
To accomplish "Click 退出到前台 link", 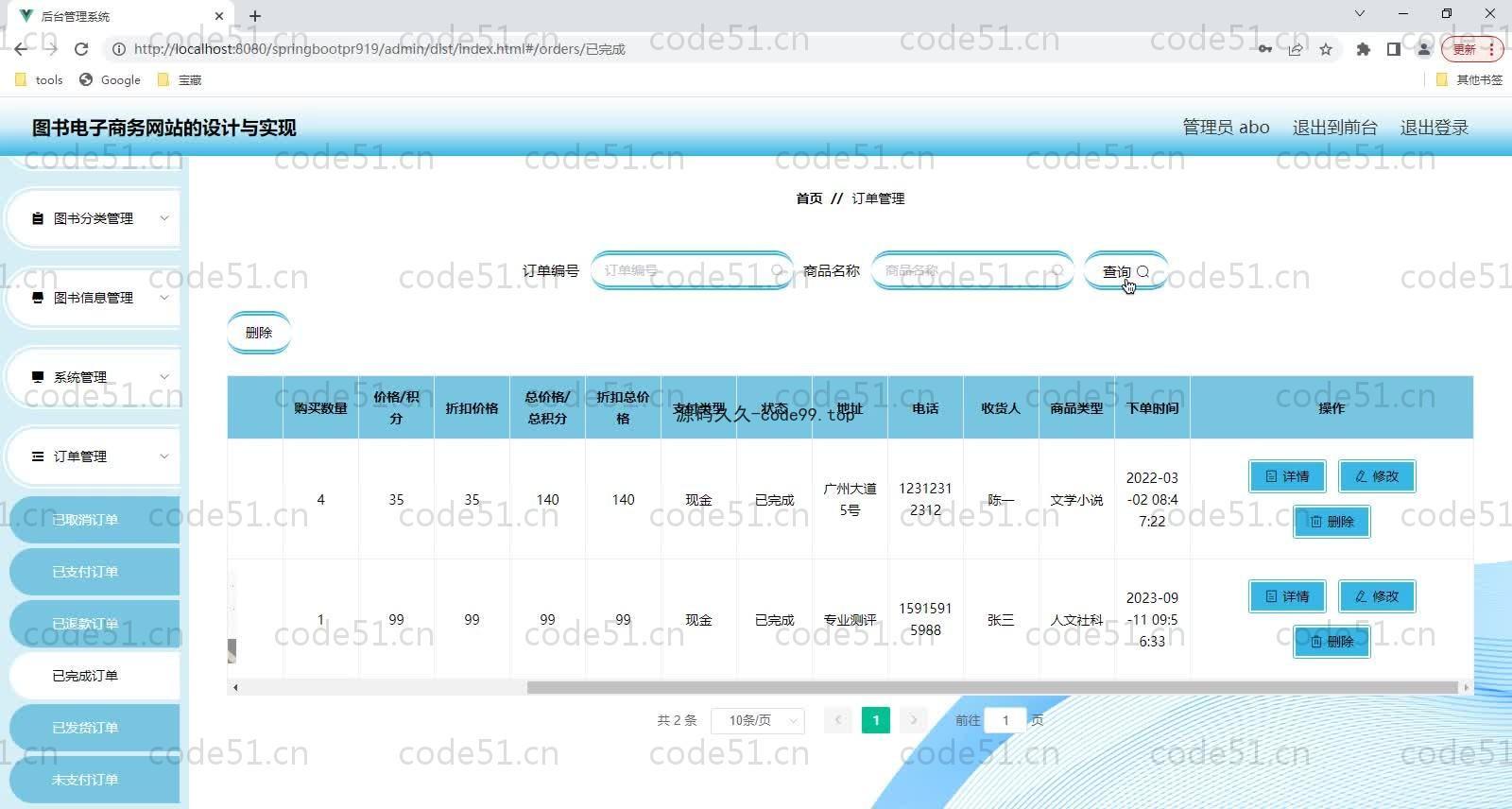I will (1334, 128).
